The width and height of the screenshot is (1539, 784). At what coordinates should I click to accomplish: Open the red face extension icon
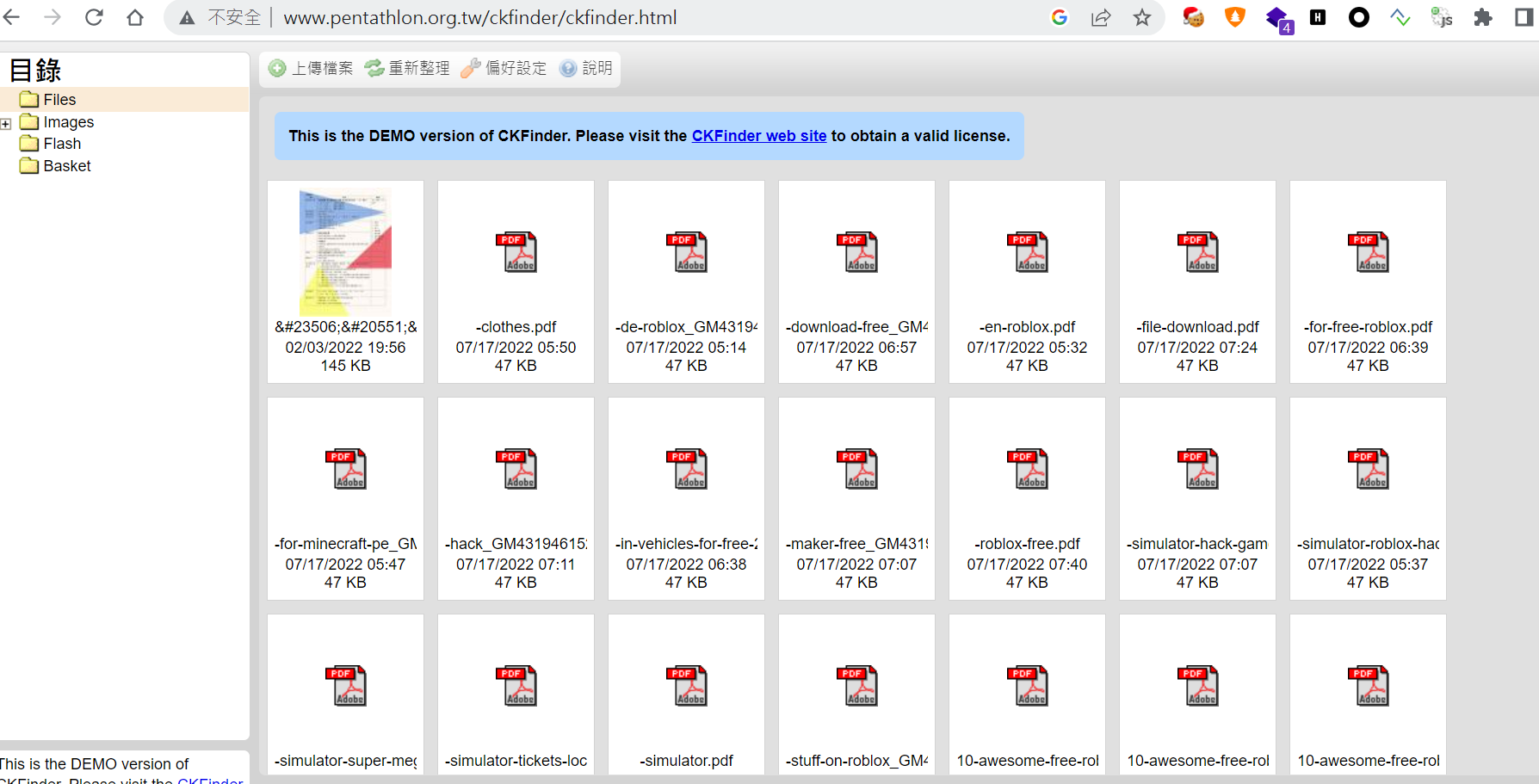(1193, 17)
